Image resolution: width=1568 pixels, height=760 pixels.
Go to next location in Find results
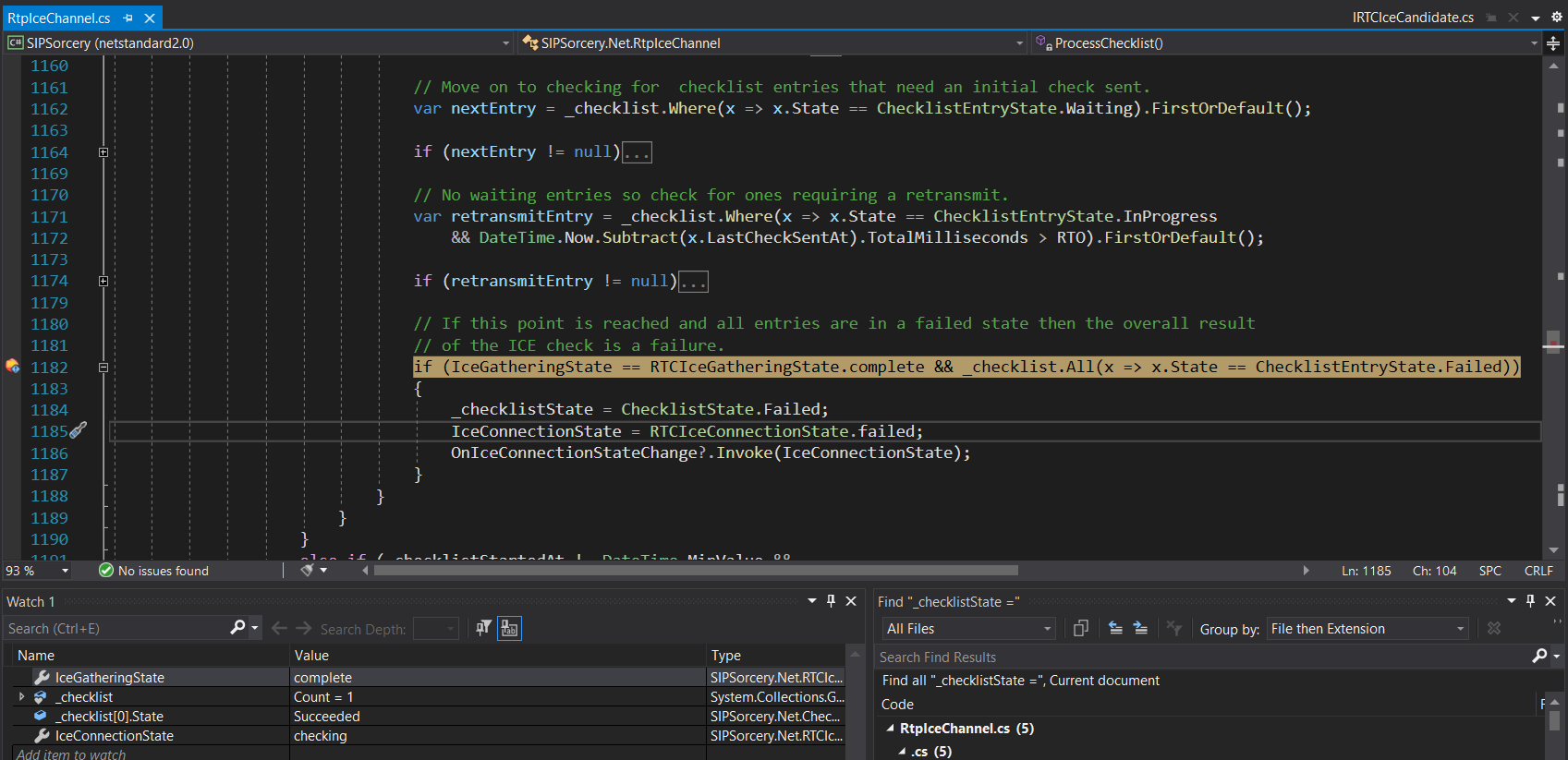[x=1140, y=628]
